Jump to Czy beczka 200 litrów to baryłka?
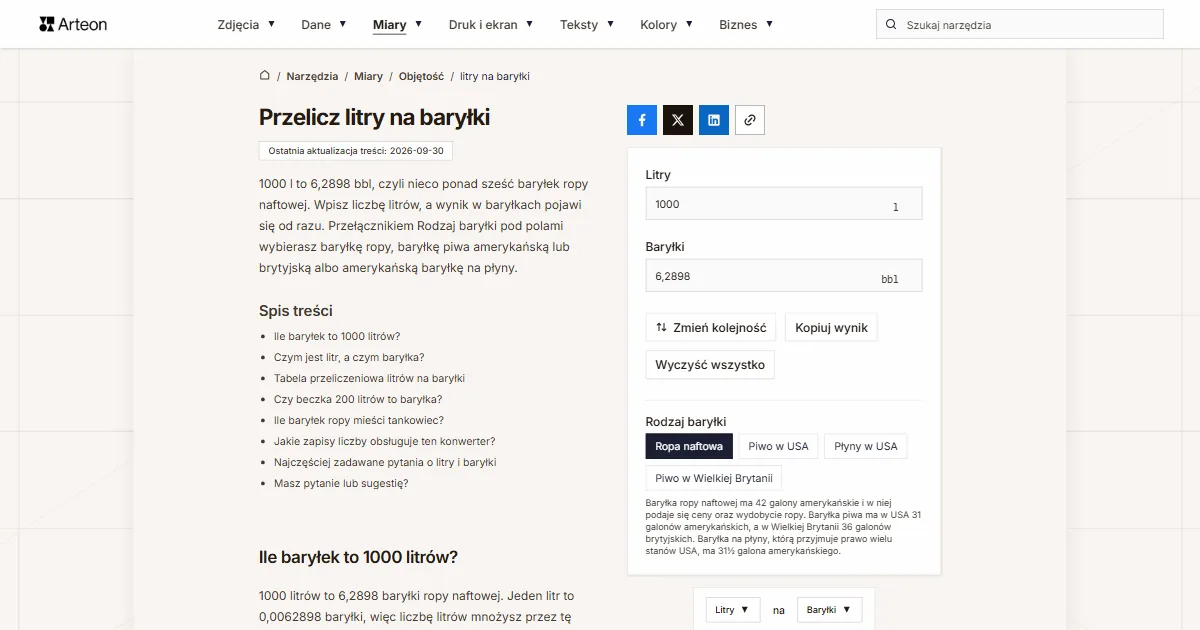 (x=358, y=399)
